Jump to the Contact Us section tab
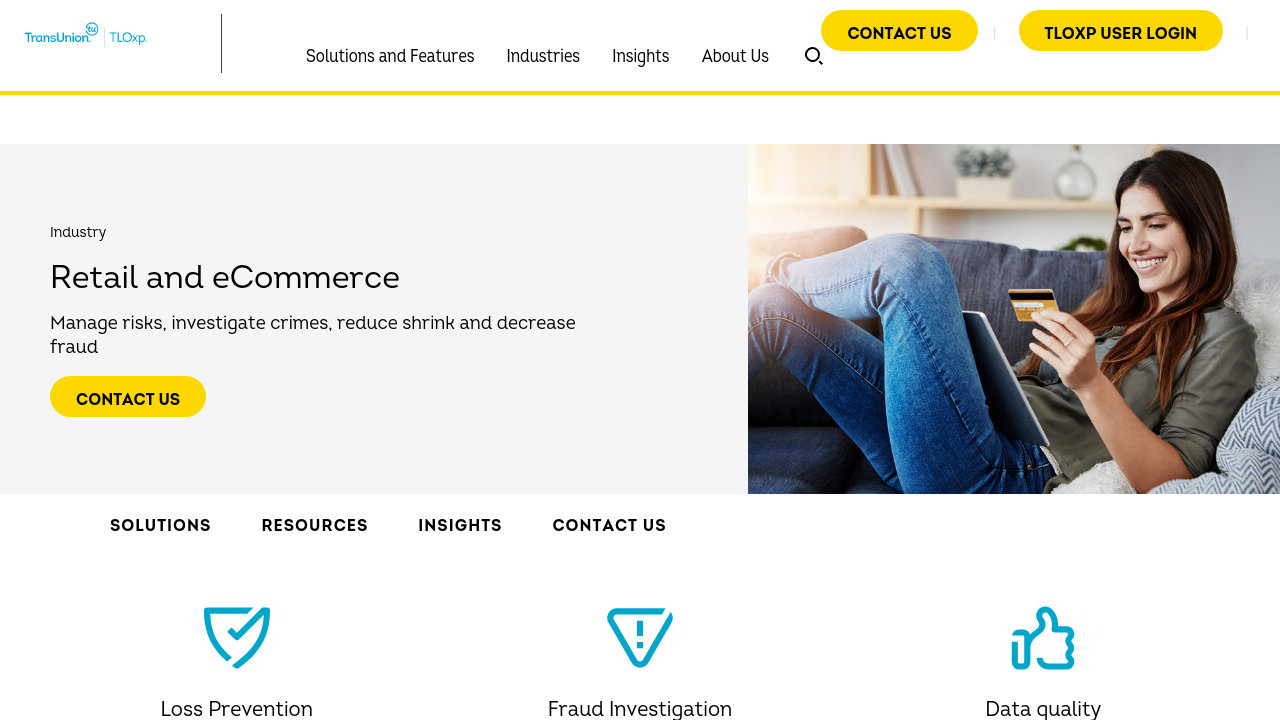Screen dimensions: 1280x720 (x=609, y=525)
